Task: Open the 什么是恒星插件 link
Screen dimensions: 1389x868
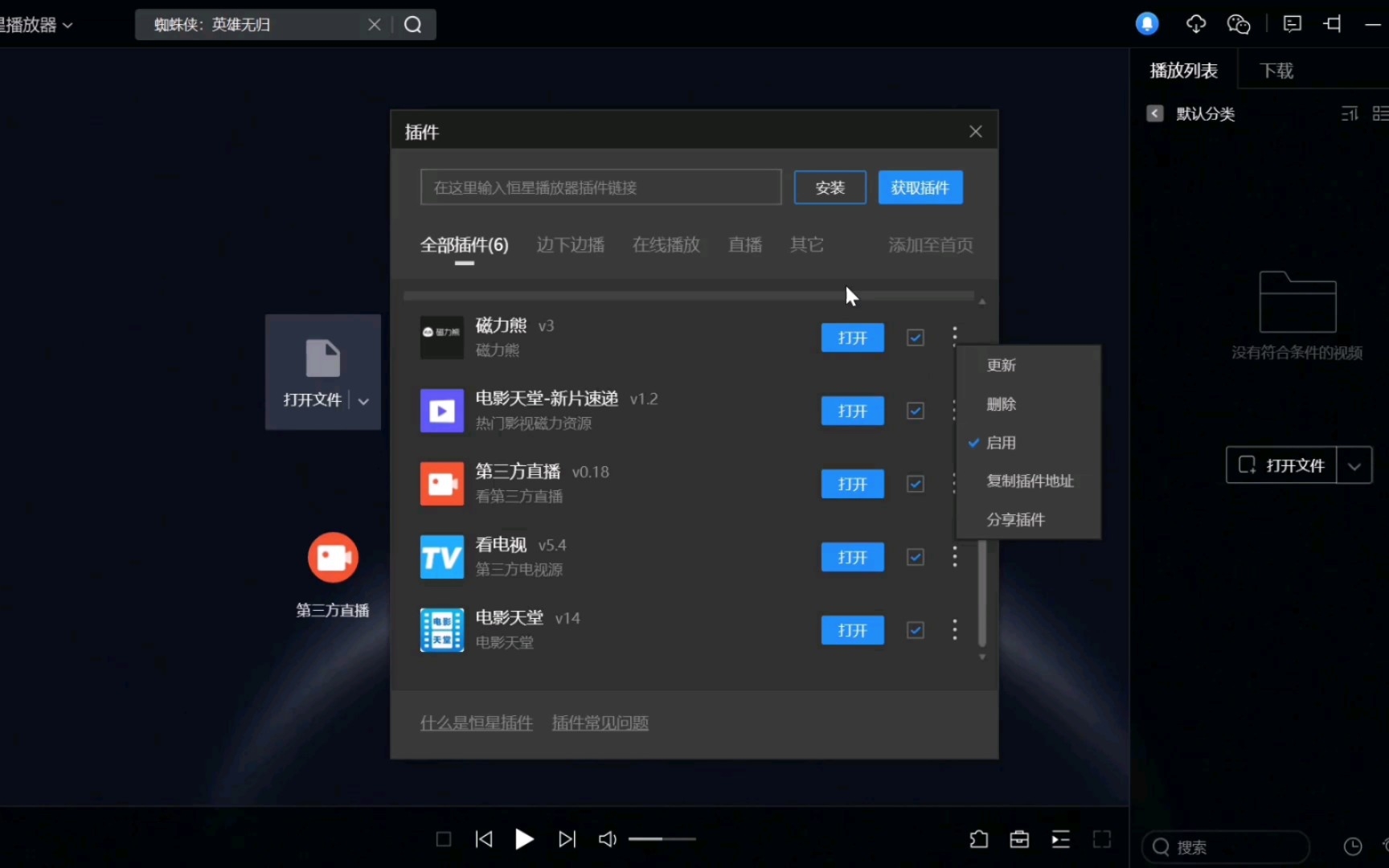Action: tap(477, 723)
